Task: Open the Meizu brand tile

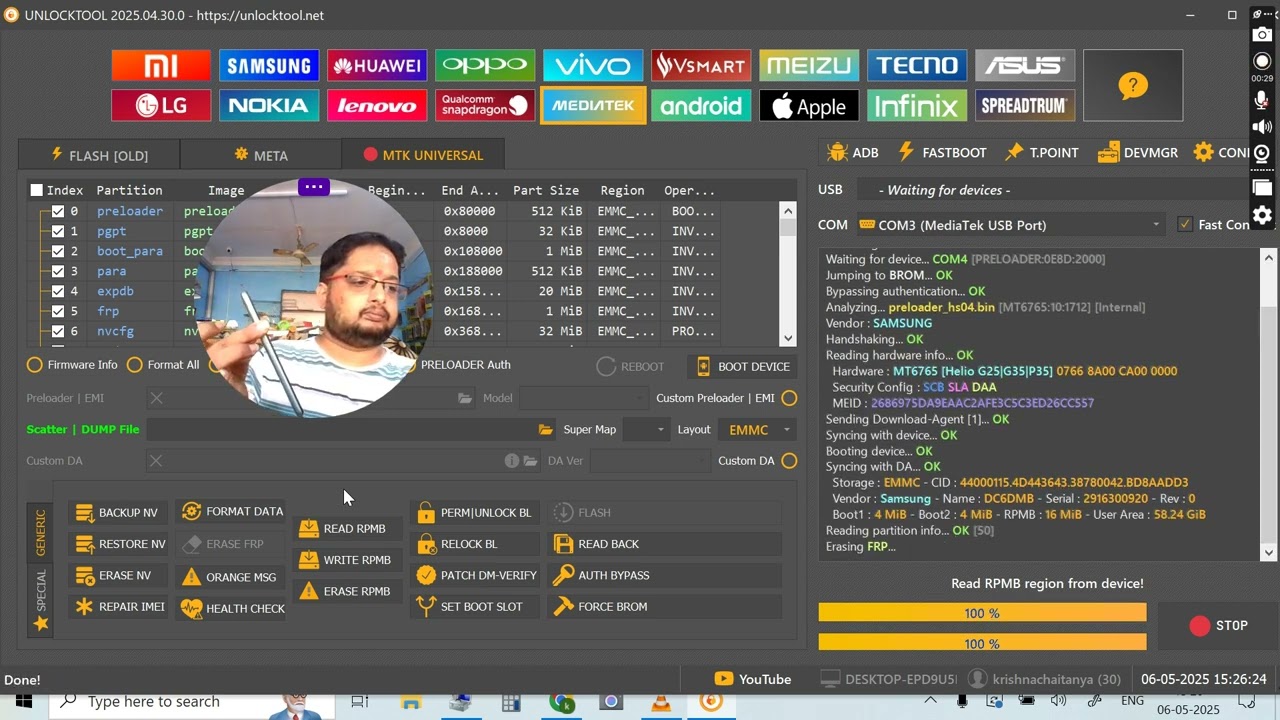Action: [809, 66]
